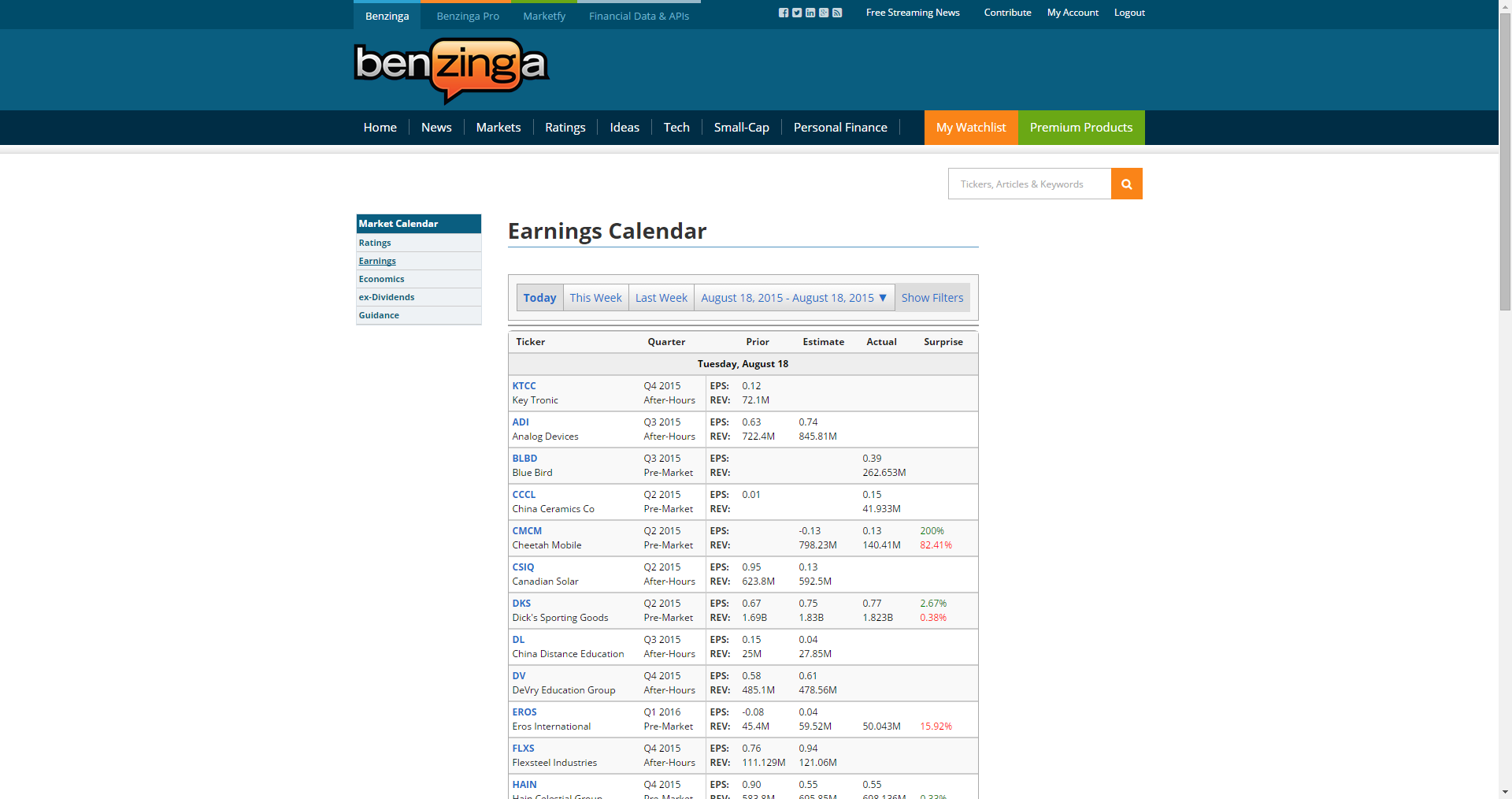The width and height of the screenshot is (1512, 799).
Task: Click the Cheetah Mobile 200% surprise value
Action: (932, 531)
